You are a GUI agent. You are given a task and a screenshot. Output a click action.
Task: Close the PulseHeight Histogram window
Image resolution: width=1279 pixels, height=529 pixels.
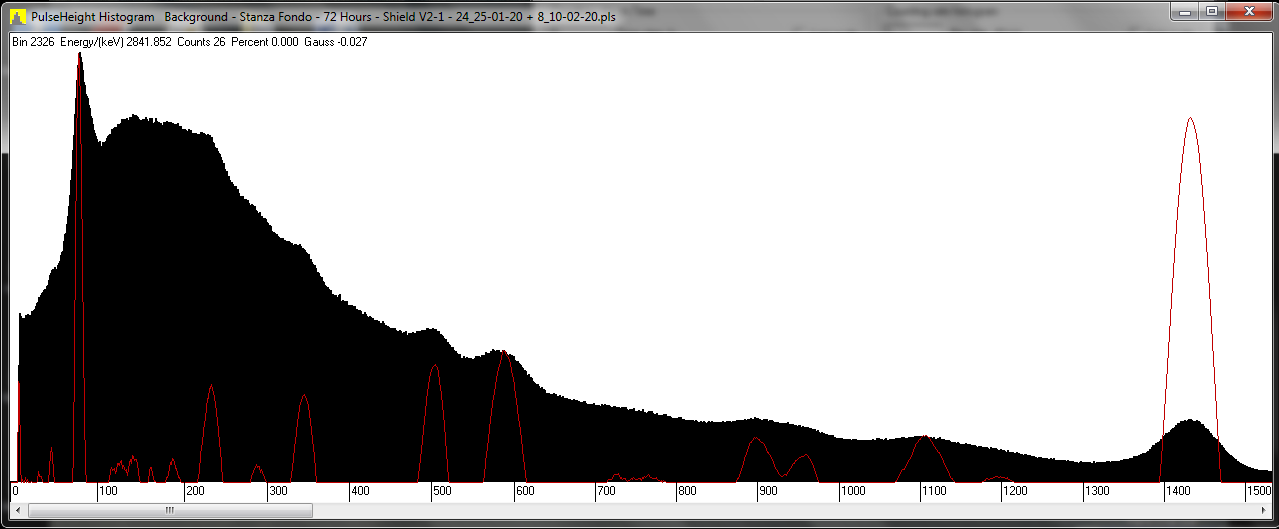tap(1248, 11)
